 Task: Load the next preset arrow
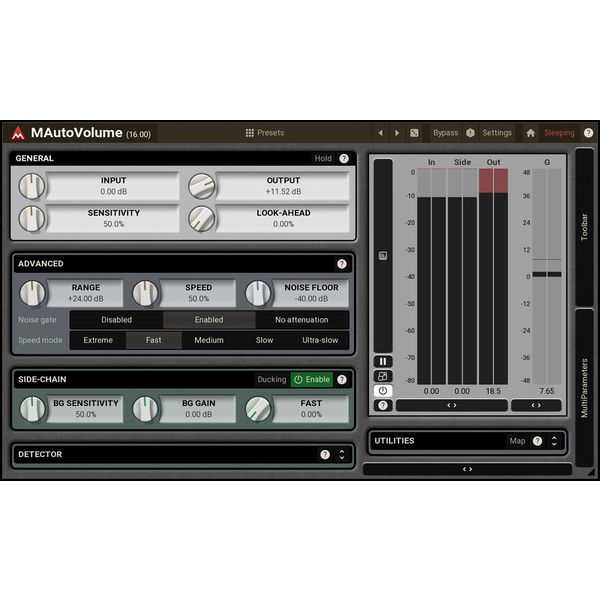click(x=397, y=133)
